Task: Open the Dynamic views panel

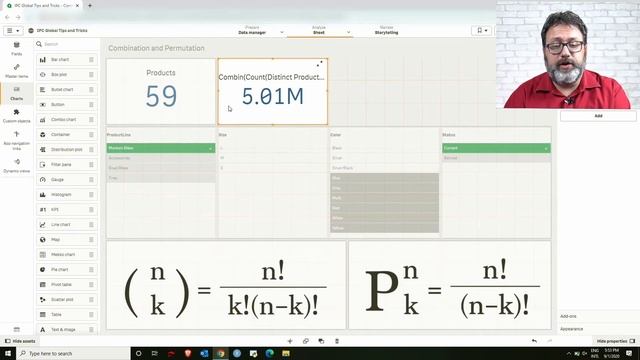Action: 16,166
